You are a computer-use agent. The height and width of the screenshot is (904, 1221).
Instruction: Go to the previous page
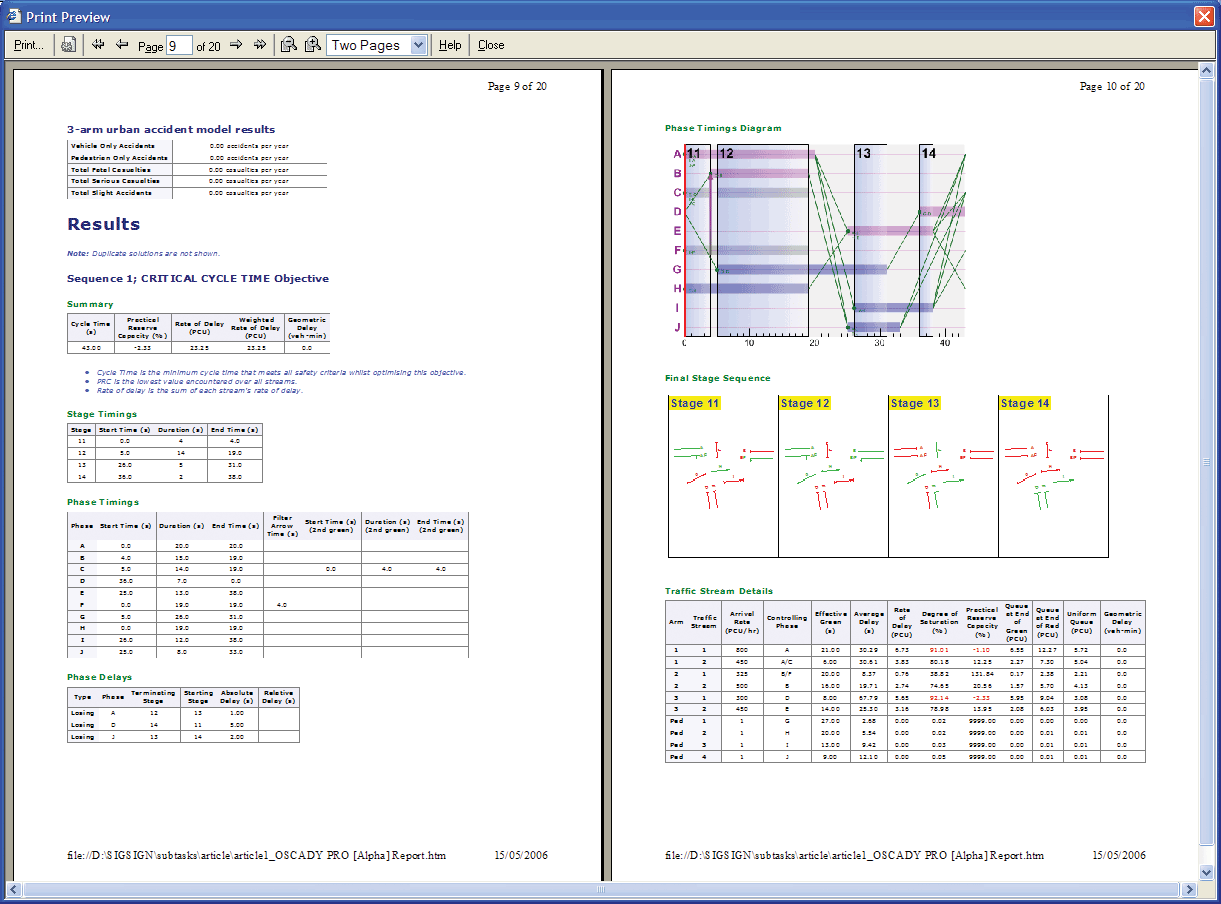click(x=122, y=45)
